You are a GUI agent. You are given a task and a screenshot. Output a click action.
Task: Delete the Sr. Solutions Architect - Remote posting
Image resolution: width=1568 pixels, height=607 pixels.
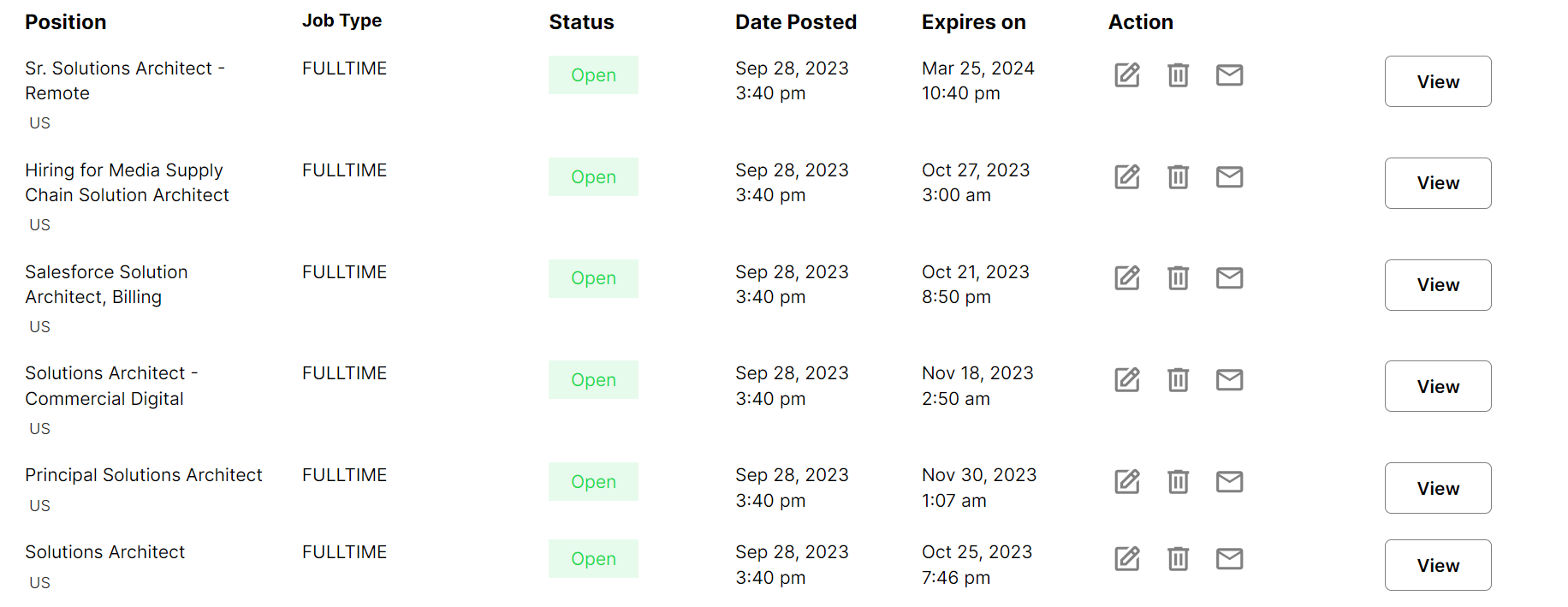[x=1179, y=75]
